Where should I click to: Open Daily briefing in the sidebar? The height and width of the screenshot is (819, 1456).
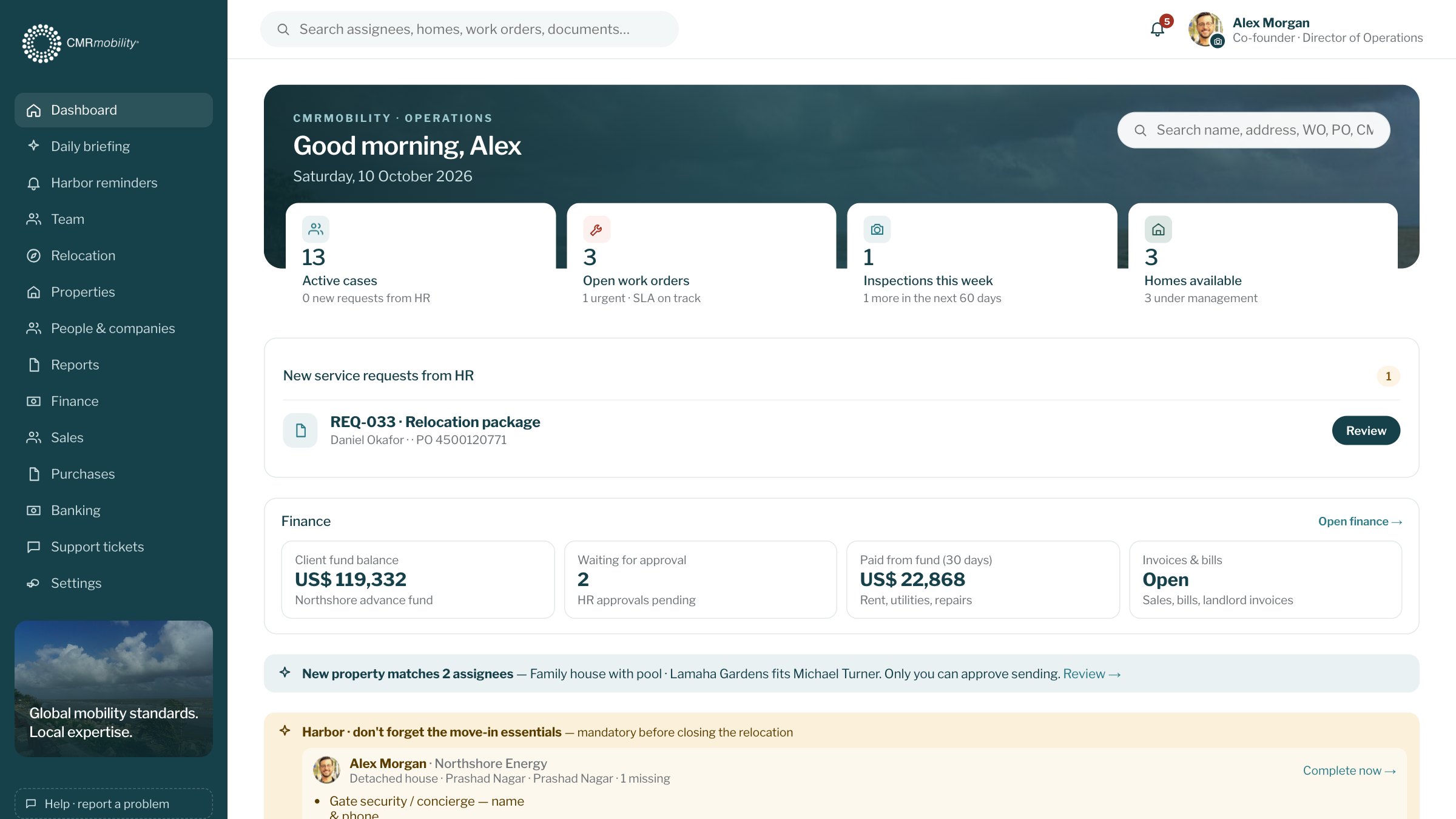coord(113,146)
